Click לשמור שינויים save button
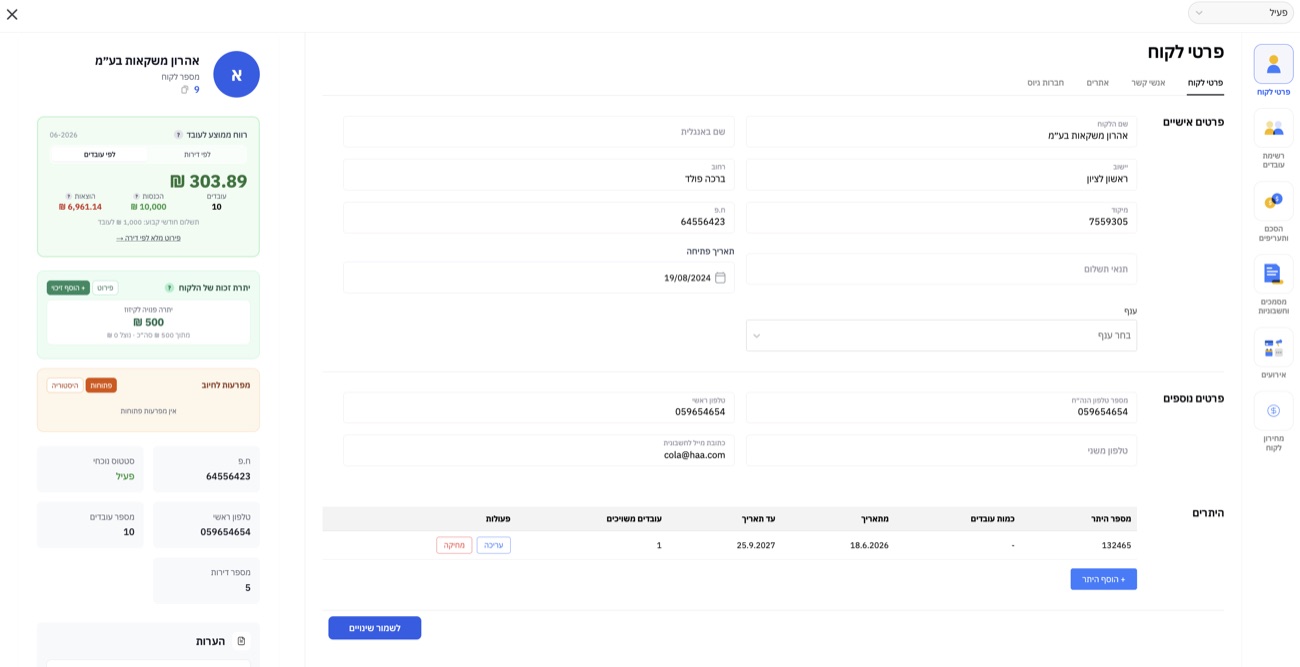The image size is (1300, 667). pos(375,628)
